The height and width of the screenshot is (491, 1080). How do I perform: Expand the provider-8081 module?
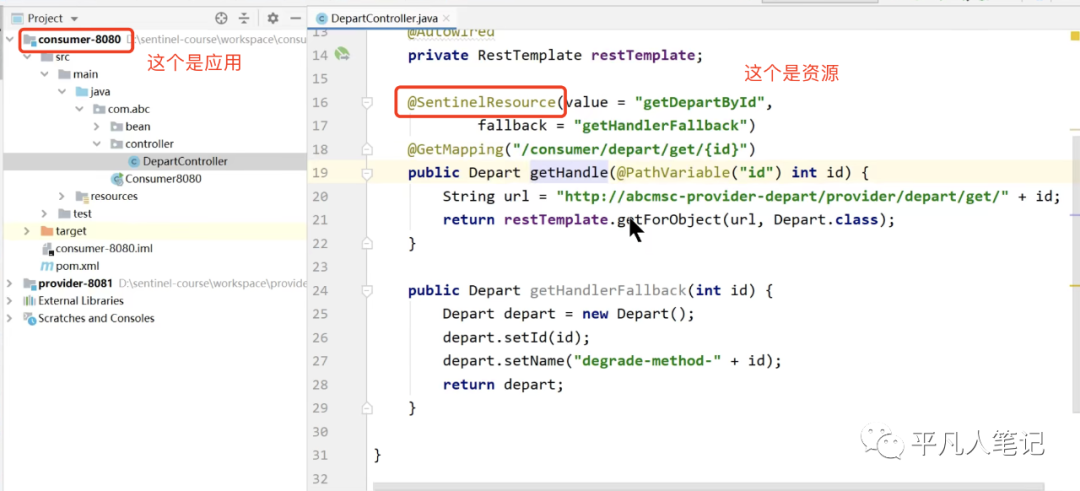point(9,283)
